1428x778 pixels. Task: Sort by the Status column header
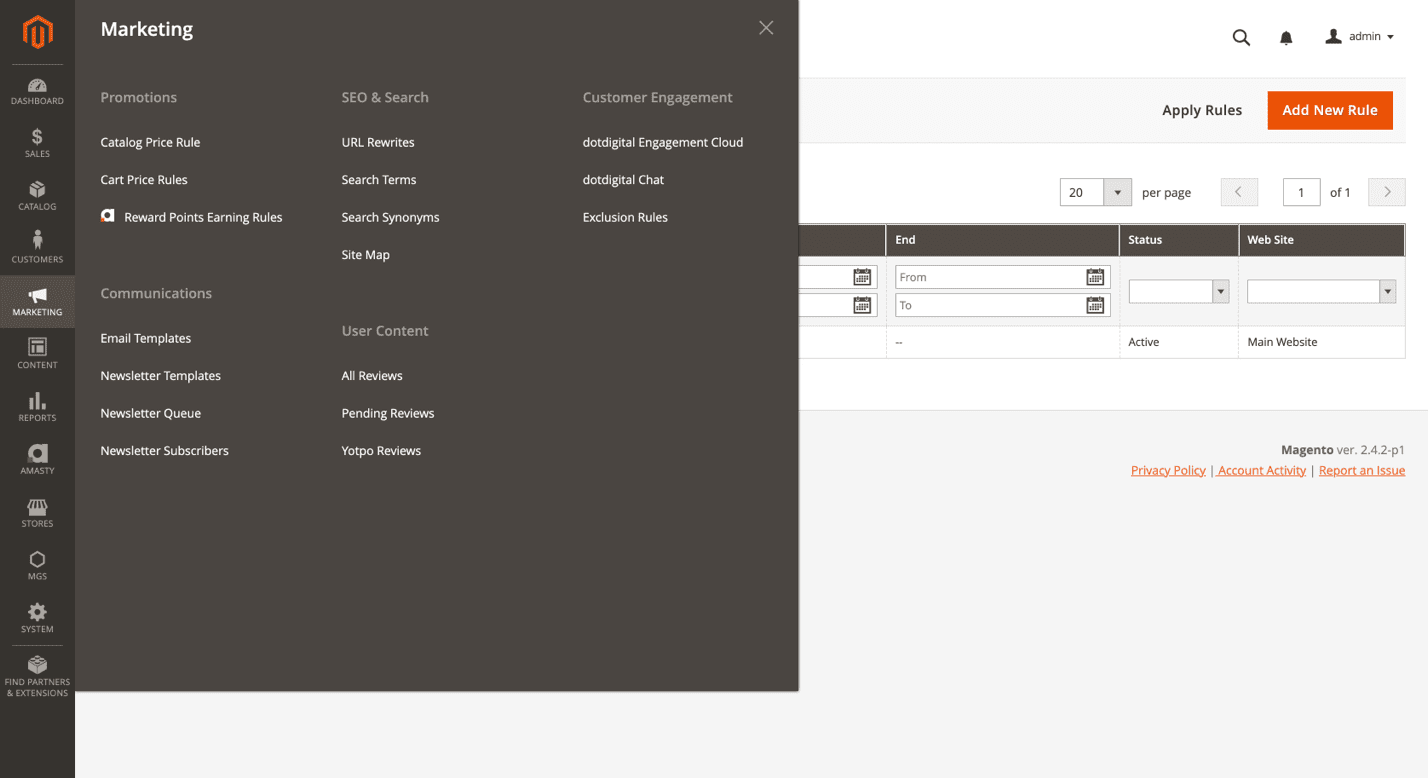(x=1179, y=240)
